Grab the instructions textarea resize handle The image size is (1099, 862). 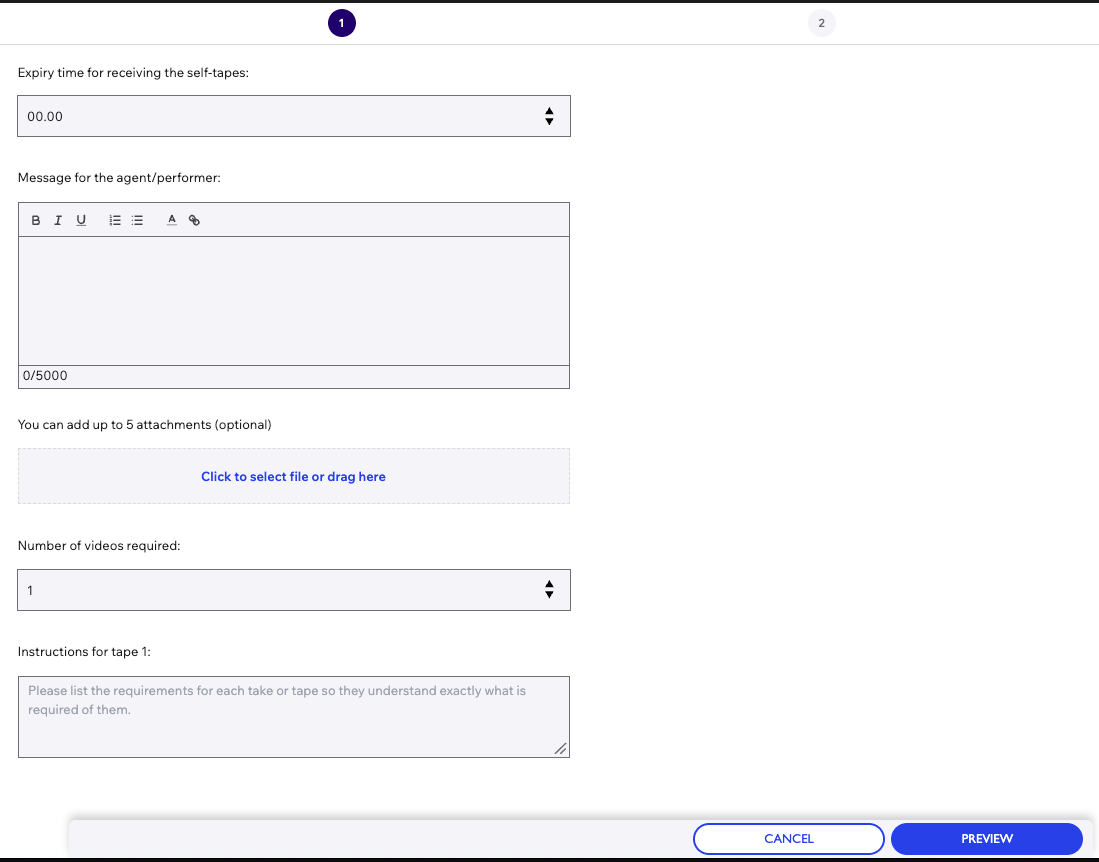tap(561, 748)
